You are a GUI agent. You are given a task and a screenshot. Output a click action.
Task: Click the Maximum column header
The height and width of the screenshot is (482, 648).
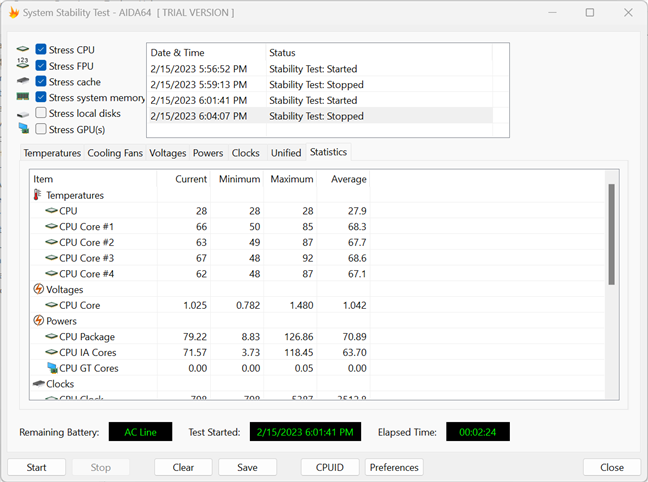click(290, 179)
